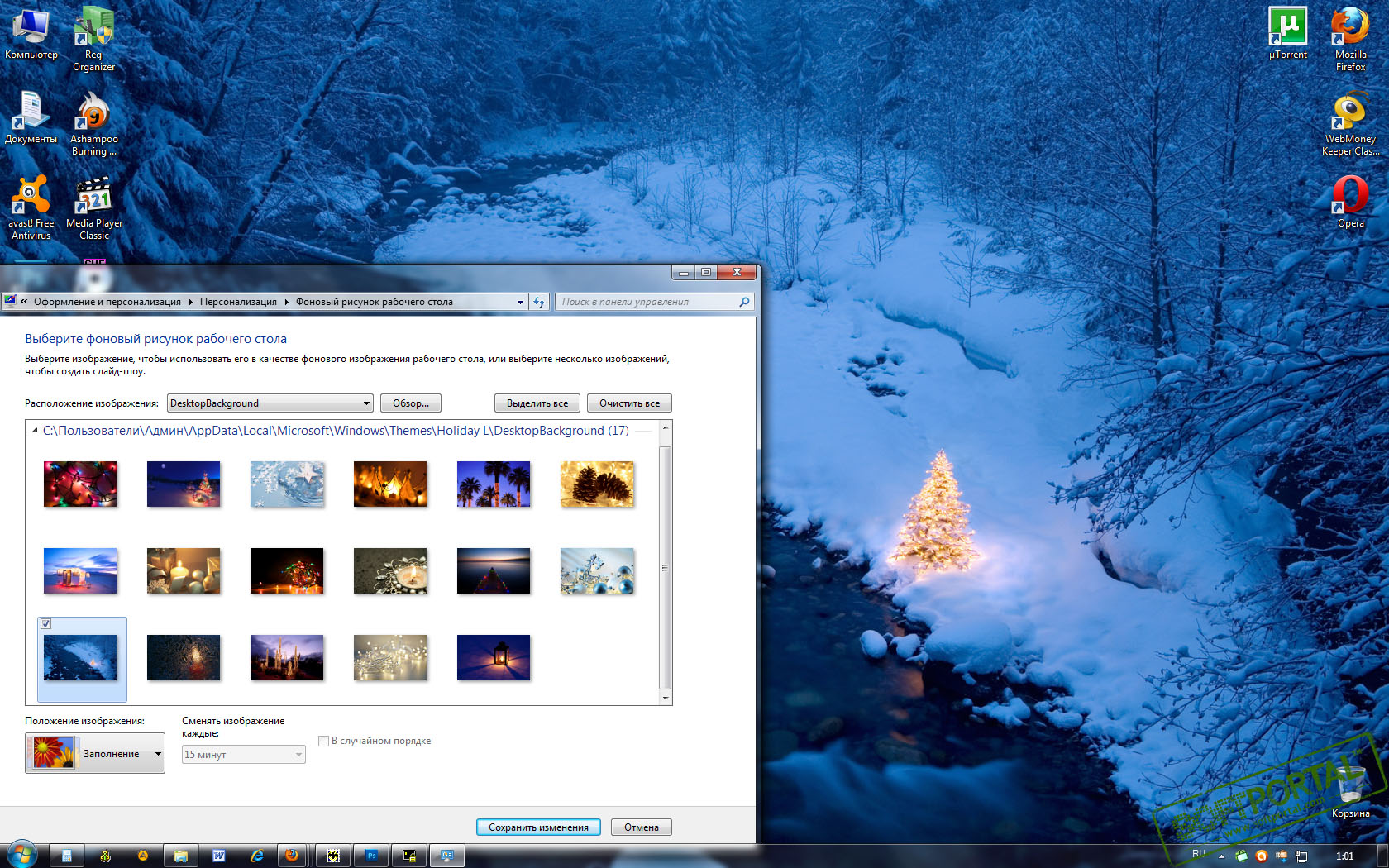Click the 'Выделить все' button
Viewport: 1389px width, 868px height.
[x=537, y=403]
